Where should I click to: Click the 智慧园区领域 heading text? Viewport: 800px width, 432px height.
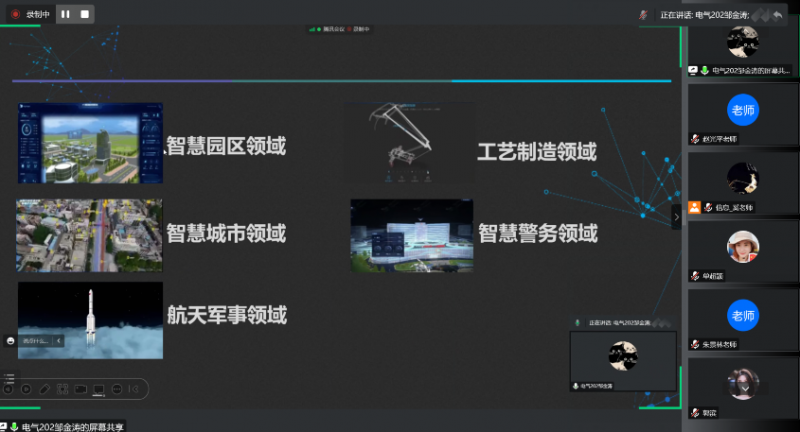226,146
